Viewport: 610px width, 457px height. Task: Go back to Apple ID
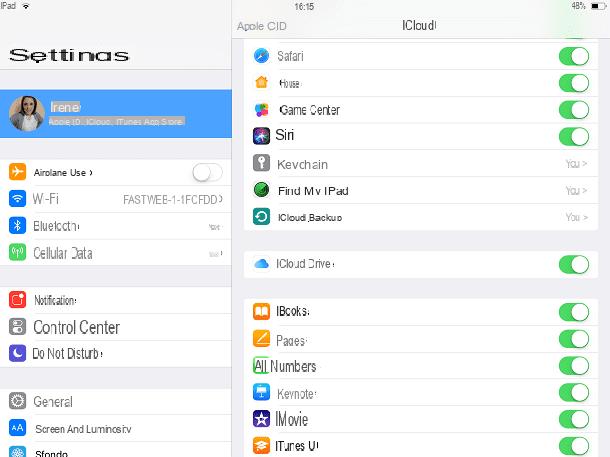pos(261,26)
